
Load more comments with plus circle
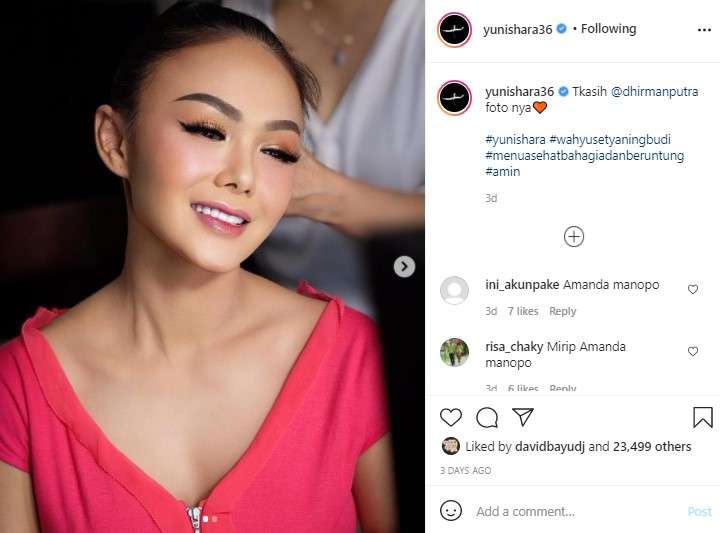click(x=574, y=237)
